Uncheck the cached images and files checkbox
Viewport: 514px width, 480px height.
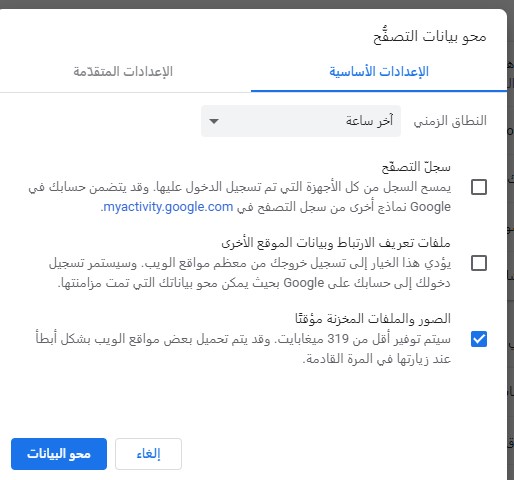[x=479, y=339]
